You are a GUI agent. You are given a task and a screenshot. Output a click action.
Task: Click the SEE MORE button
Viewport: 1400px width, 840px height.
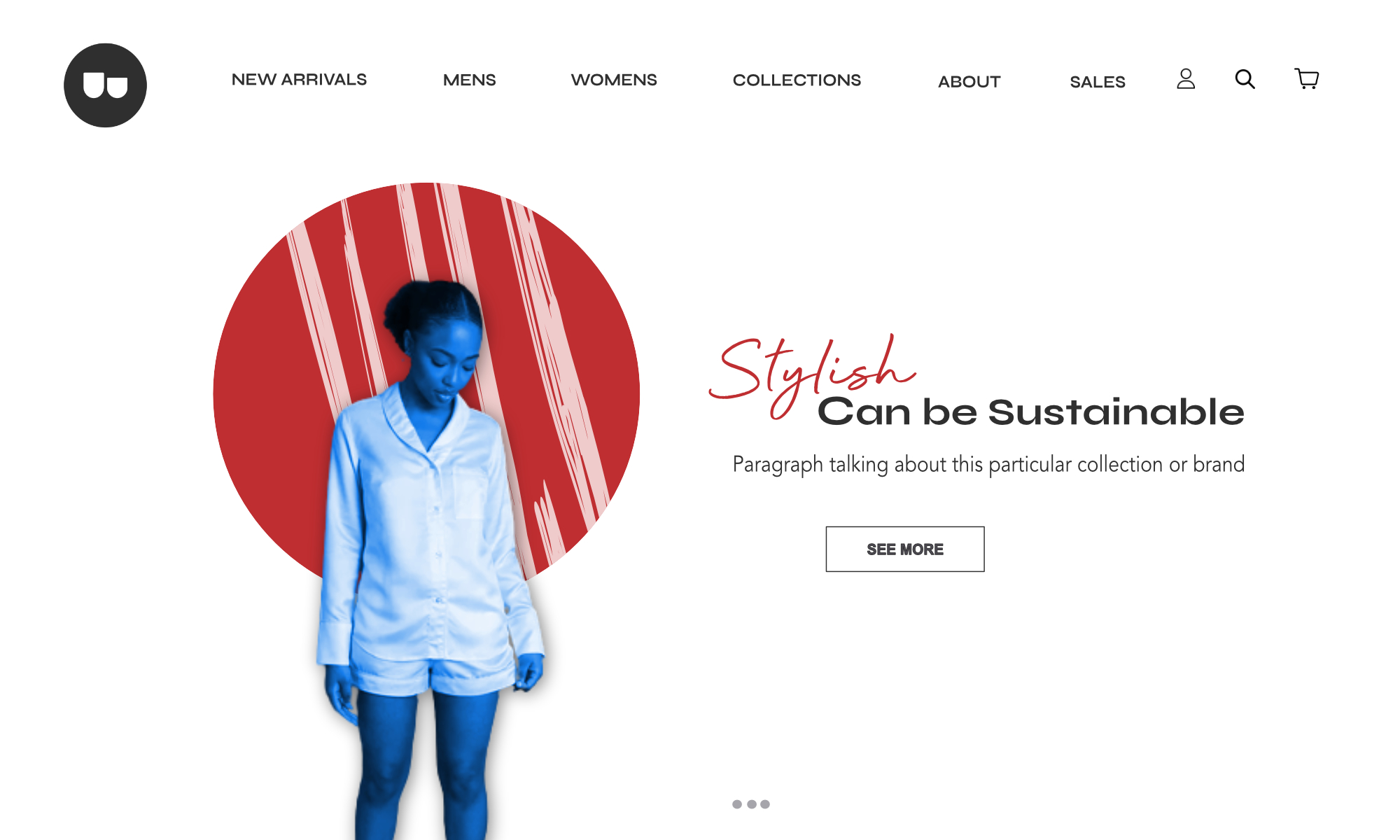(x=904, y=549)
